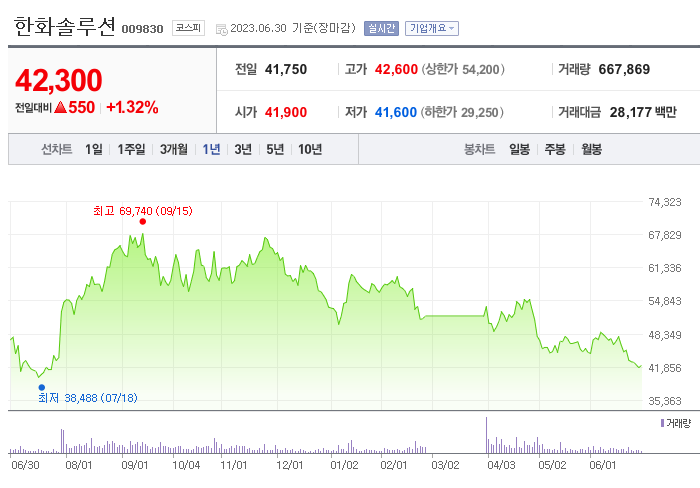The image size is (700, 488).
Task: Click the 전일 value 41,750
Action: coord(286,69)
